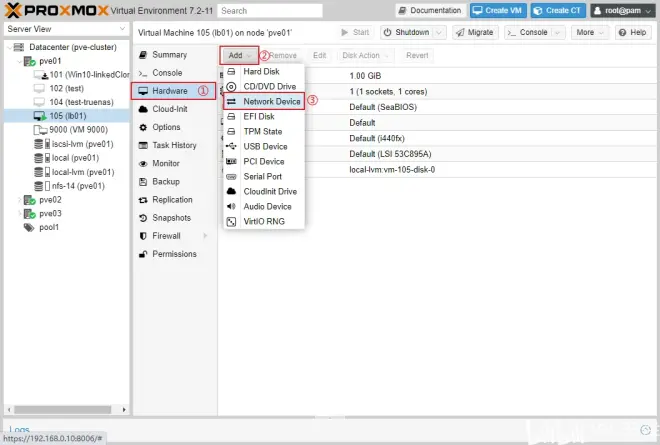
Task: Click the Options gear icon
Action: [x=143, y=127]
